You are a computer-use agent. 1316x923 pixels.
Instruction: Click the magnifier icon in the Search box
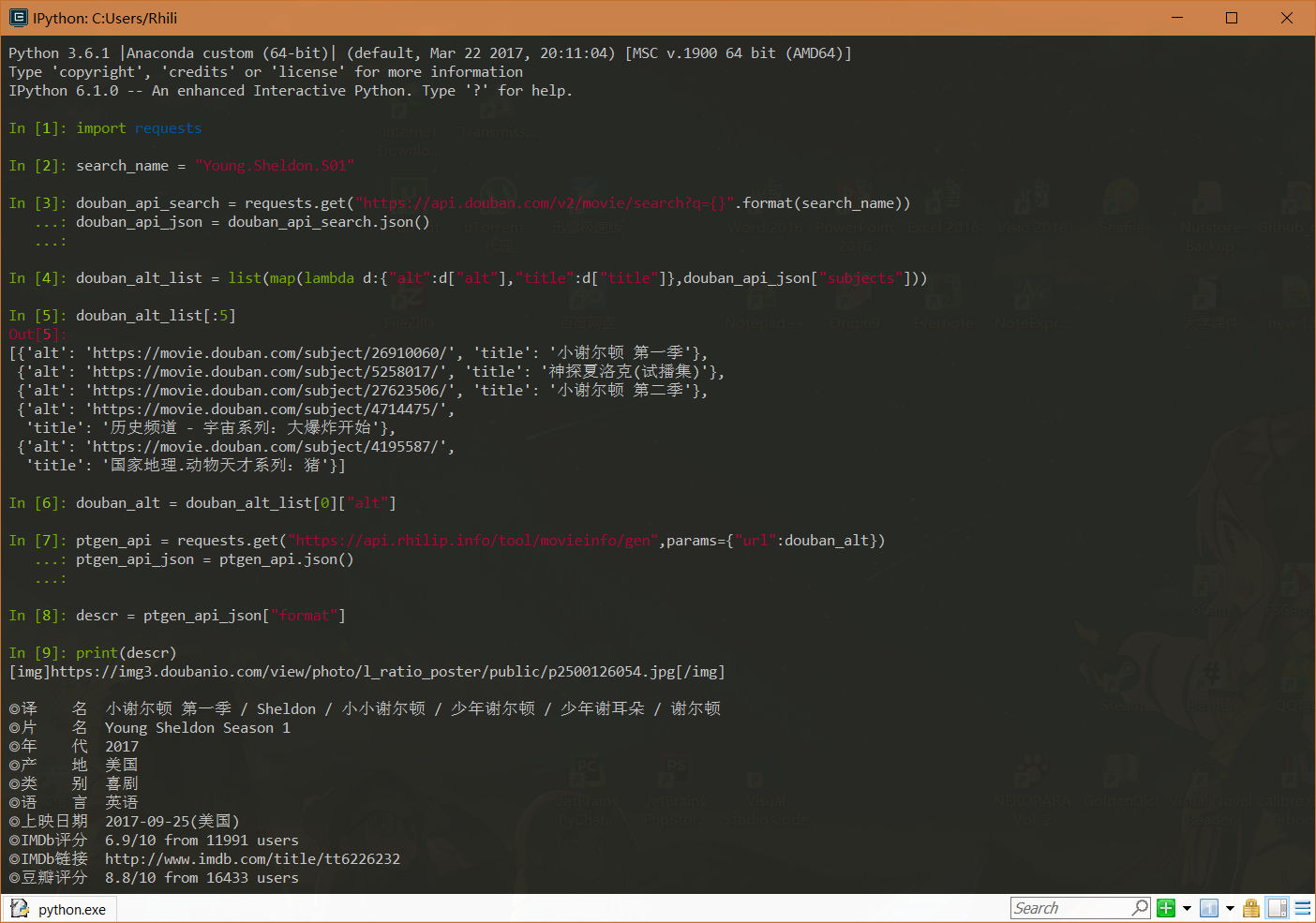click(1140, 908)
